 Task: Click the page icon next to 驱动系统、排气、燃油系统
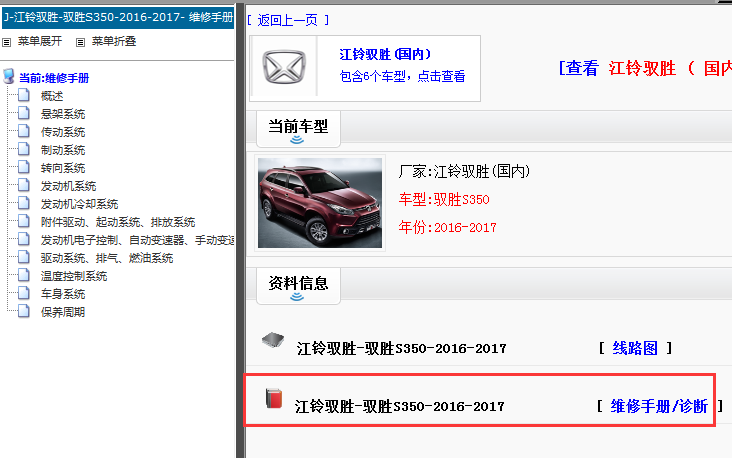pos(24,257)
